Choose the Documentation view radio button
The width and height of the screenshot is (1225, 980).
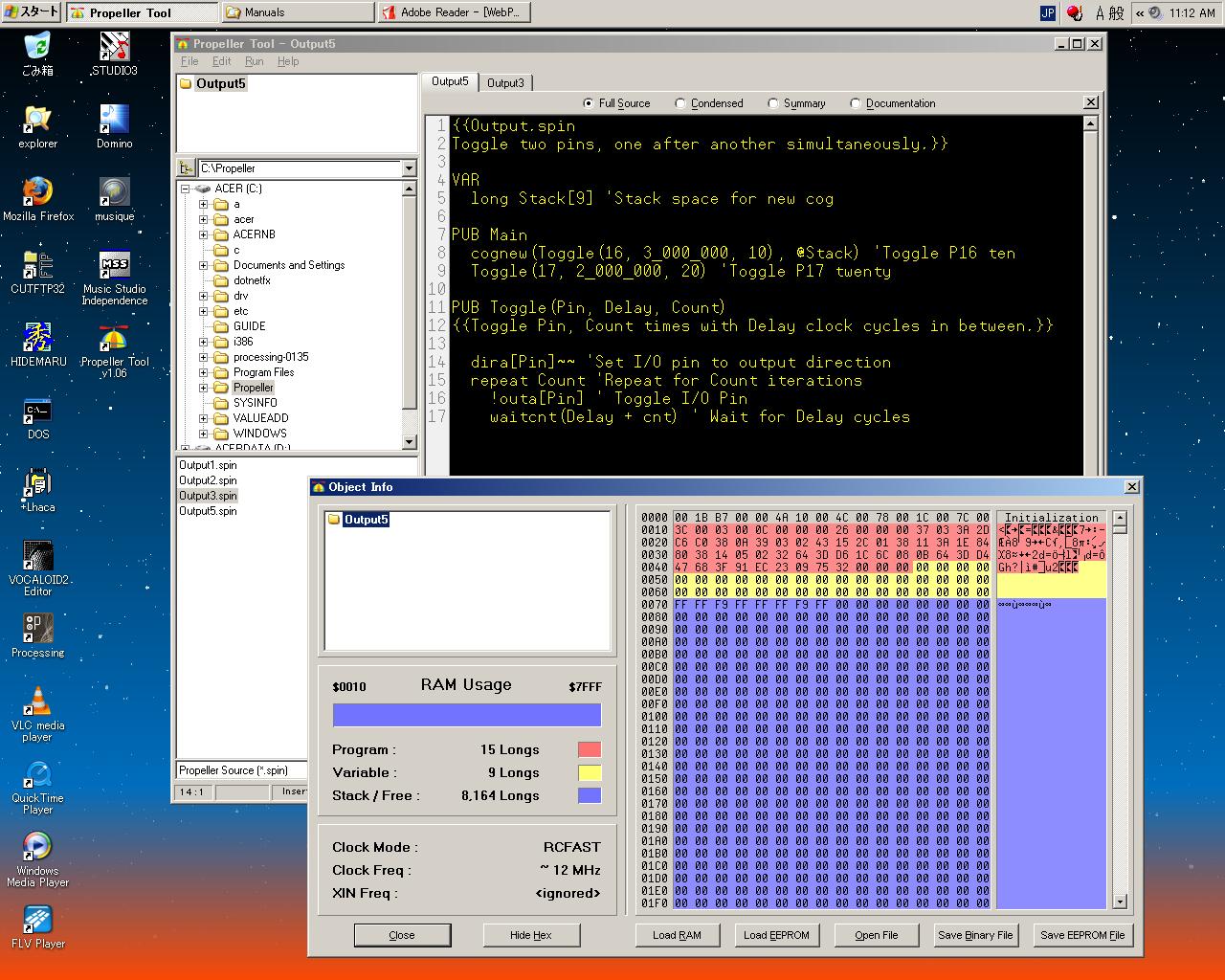[x=856, y=103]
